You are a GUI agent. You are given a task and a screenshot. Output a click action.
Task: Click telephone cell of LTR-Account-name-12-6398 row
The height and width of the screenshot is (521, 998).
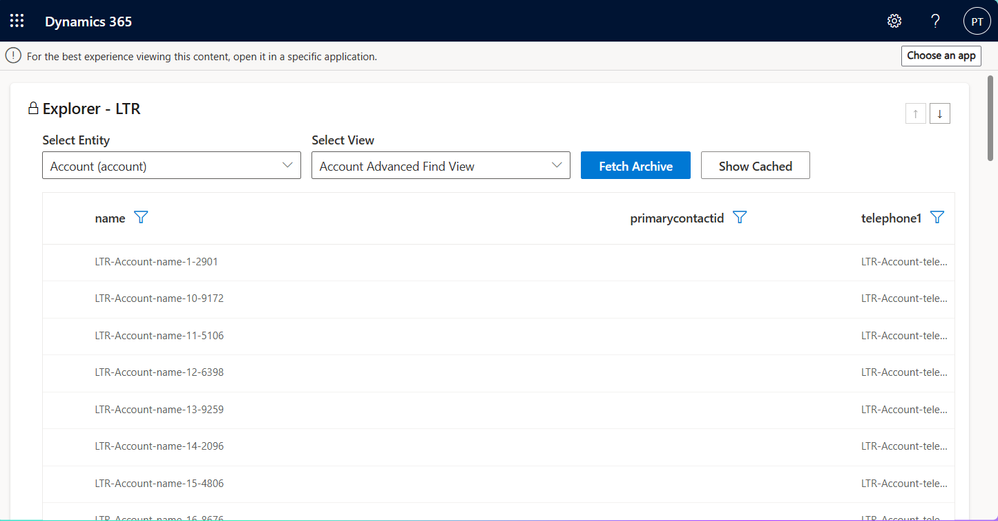904,372
